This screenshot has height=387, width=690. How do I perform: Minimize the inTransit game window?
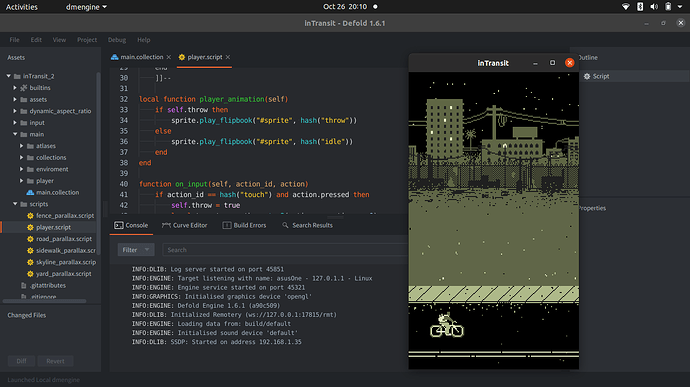click(x=535, y=63)
